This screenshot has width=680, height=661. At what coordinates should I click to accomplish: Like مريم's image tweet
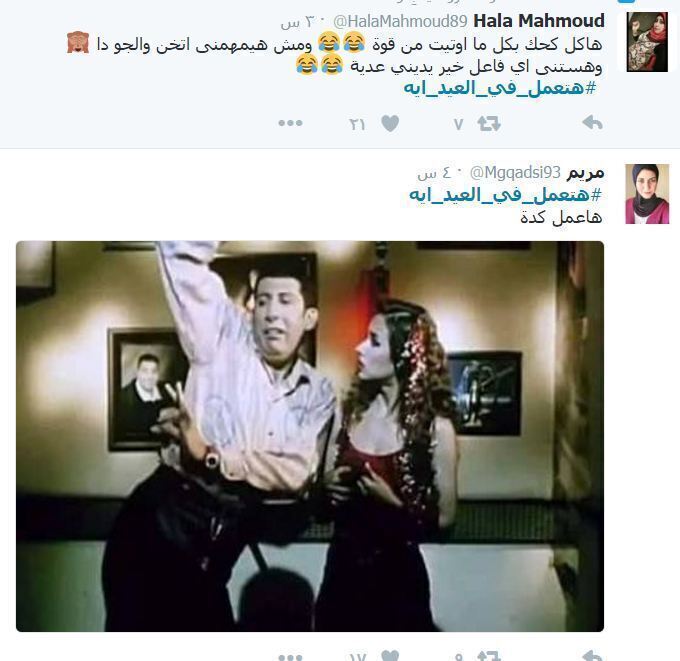click(390, 655)
